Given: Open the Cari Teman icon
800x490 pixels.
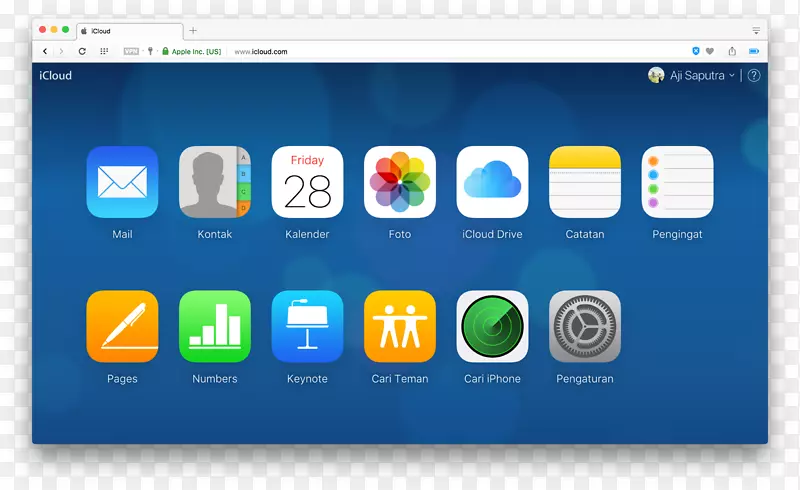Looking at the screenshot, I should pyautogui.click(x=400, y=327).
